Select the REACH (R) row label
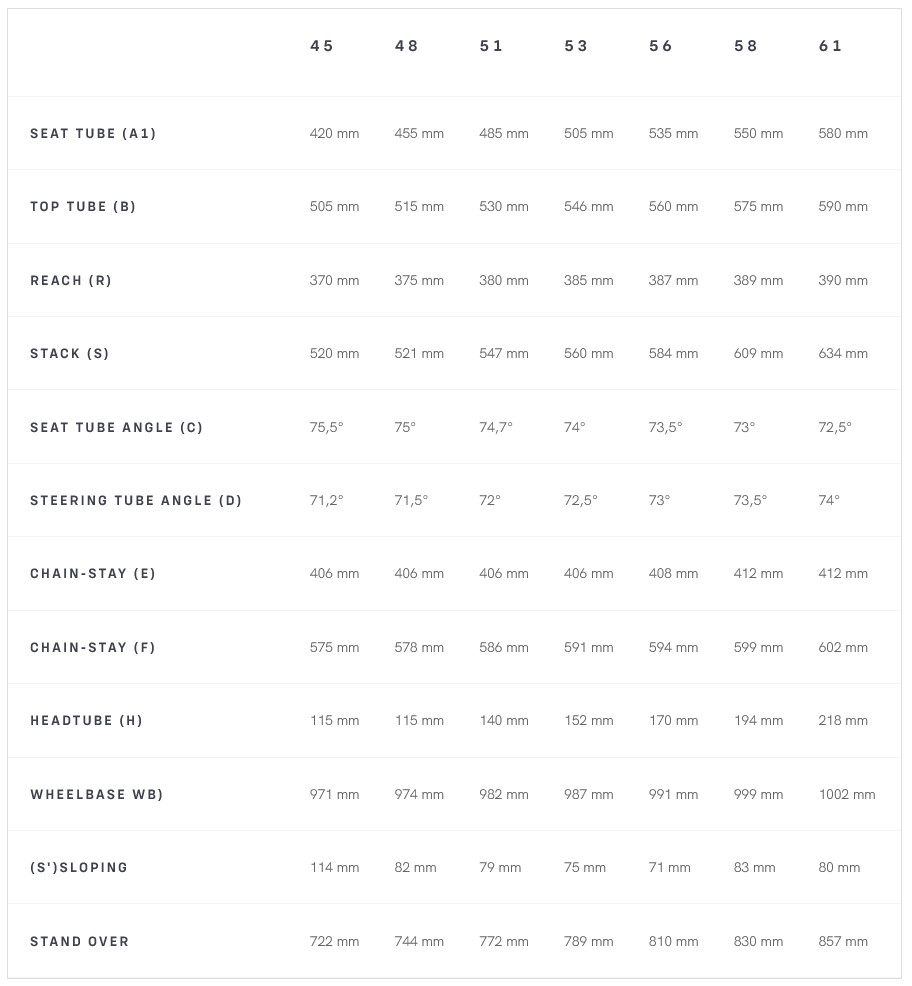Screen dimensions: 912x986 [71, 281]
